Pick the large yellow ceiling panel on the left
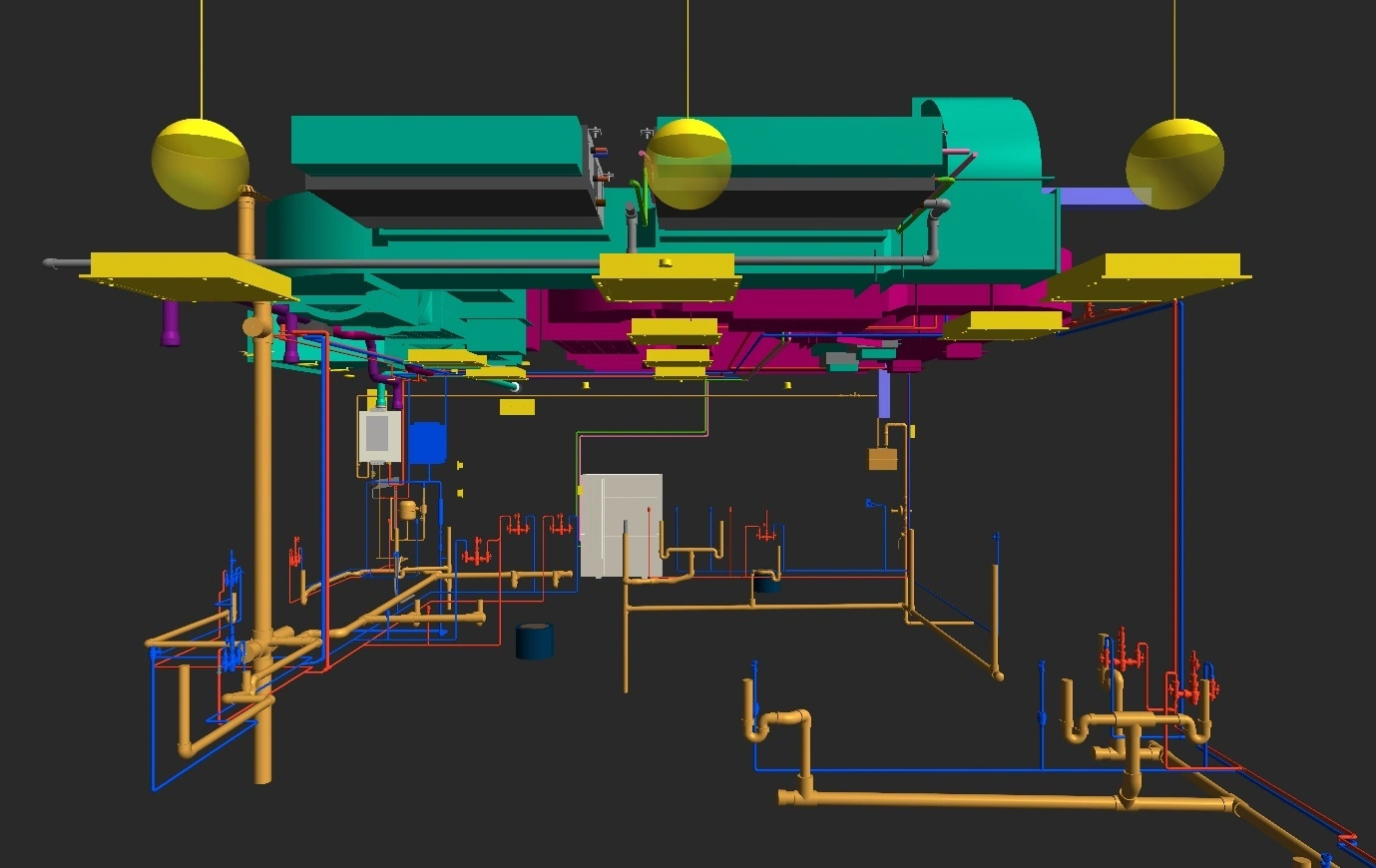The image size is (1376, 868). click(x=190, y=275)
